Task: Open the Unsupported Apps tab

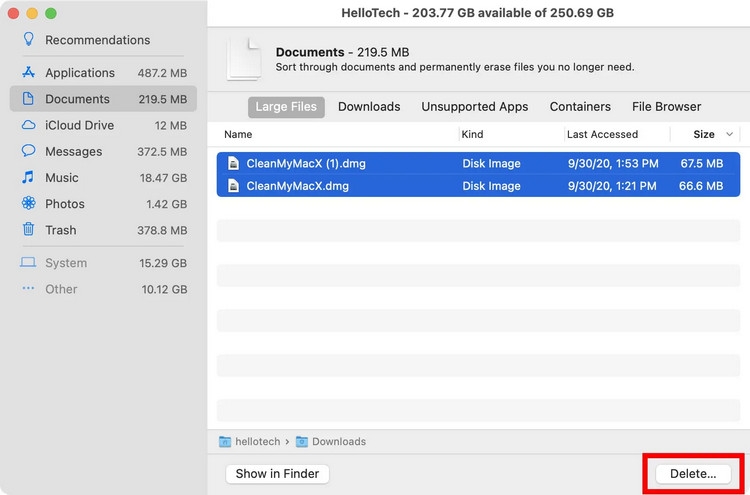Action: point(474,107)
